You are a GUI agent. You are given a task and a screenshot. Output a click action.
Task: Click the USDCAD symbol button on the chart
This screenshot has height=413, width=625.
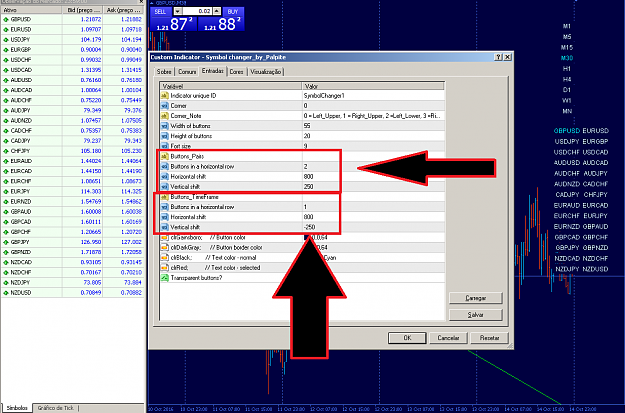point(596,152)
